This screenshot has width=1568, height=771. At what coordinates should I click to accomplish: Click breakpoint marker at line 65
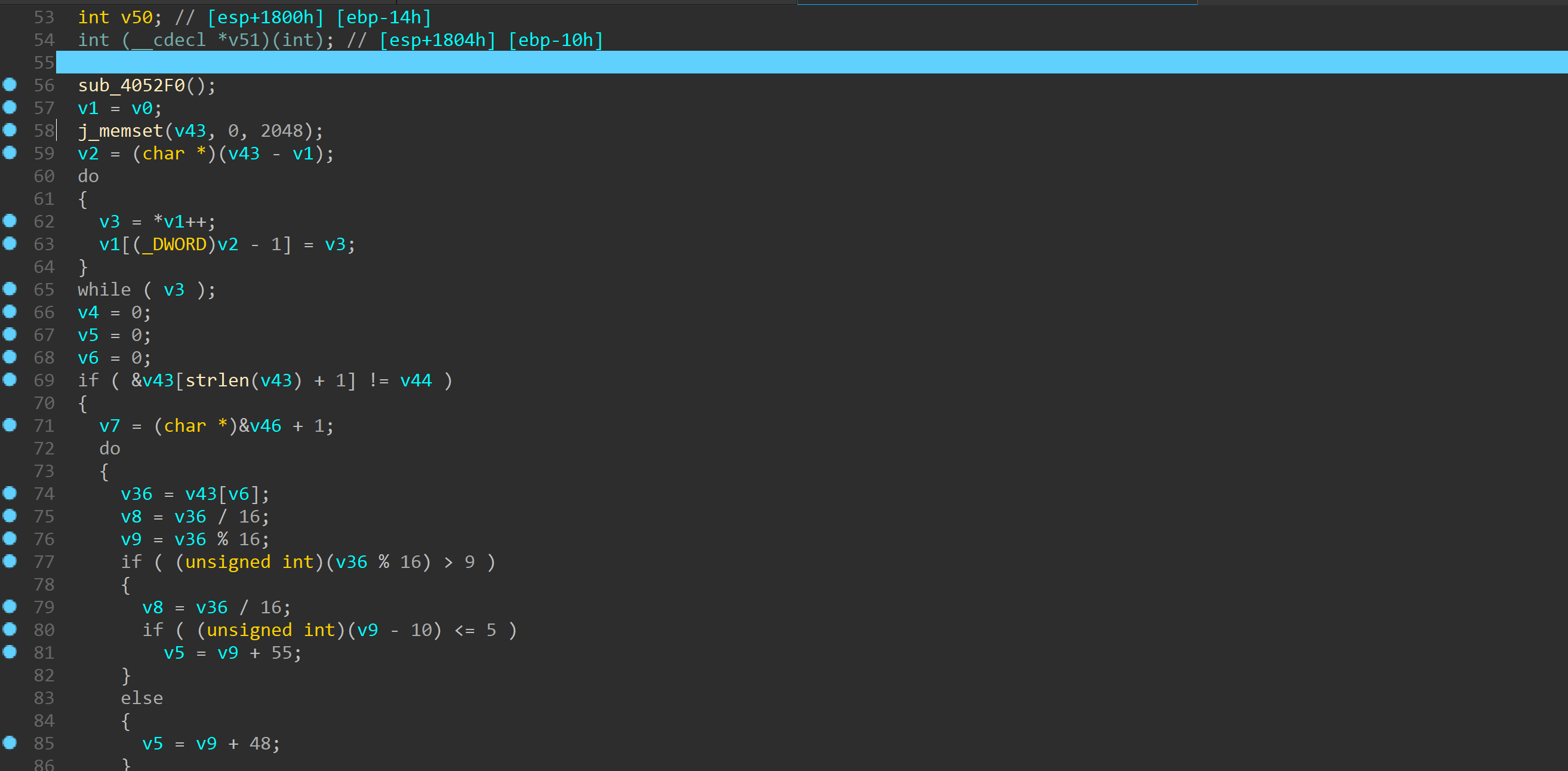(x=10, y=288)
